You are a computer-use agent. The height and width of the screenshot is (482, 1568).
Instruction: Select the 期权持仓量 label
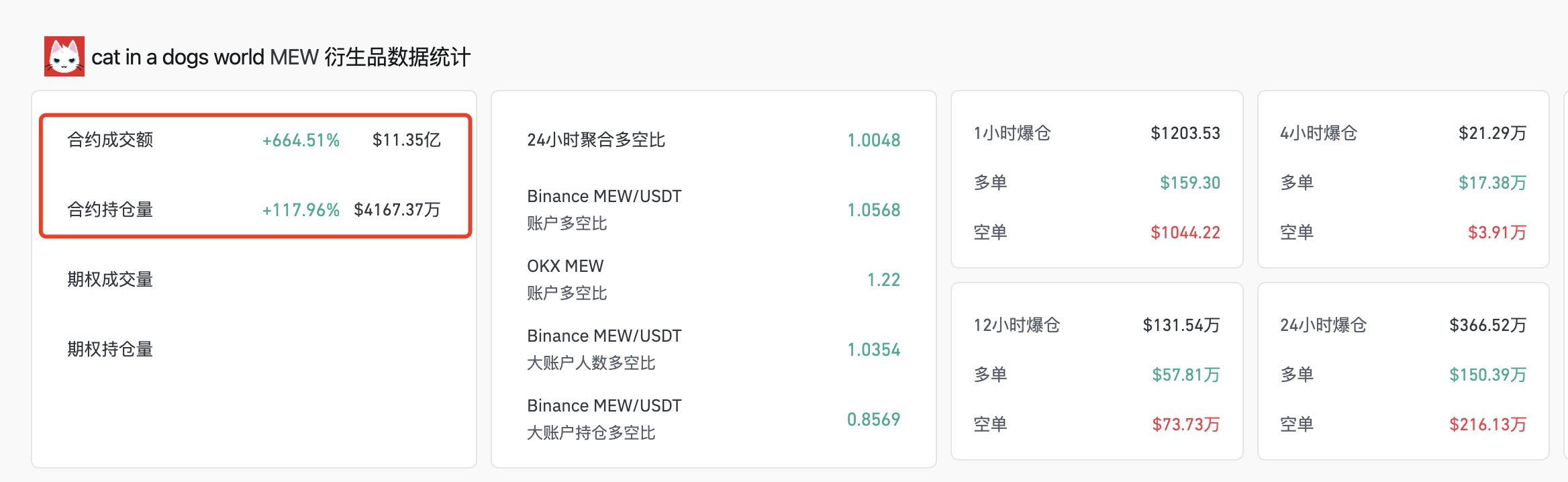[110, 349]
